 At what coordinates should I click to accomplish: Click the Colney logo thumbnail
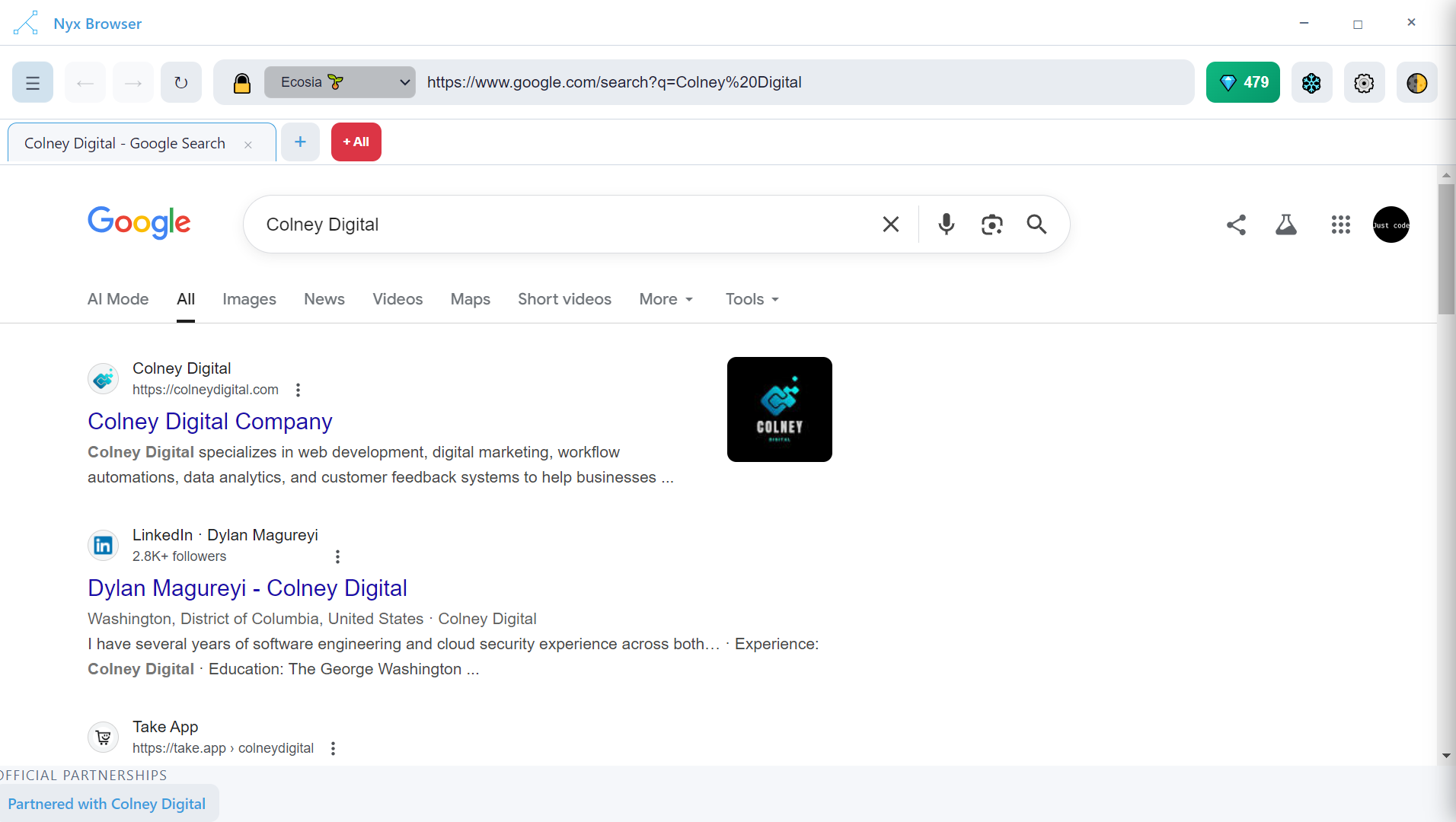coord(780,409)
